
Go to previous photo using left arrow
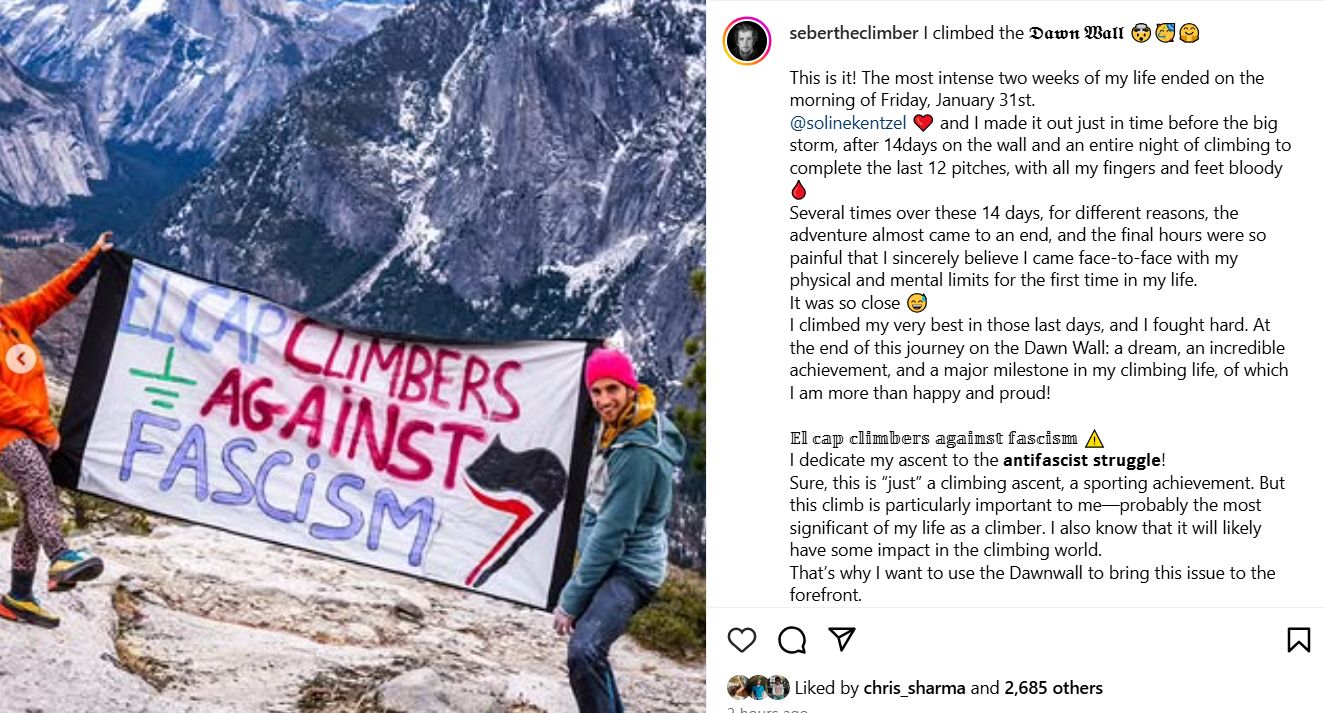click(x=21, y=358)
